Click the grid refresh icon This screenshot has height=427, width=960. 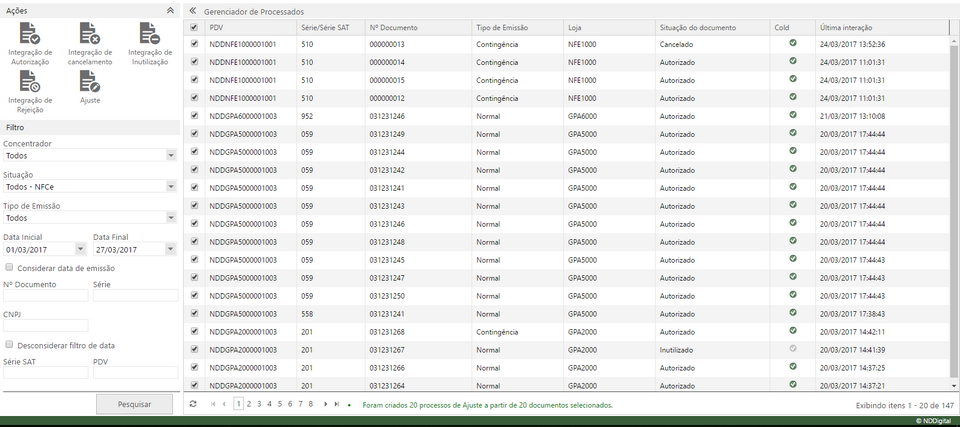[193, 404]
